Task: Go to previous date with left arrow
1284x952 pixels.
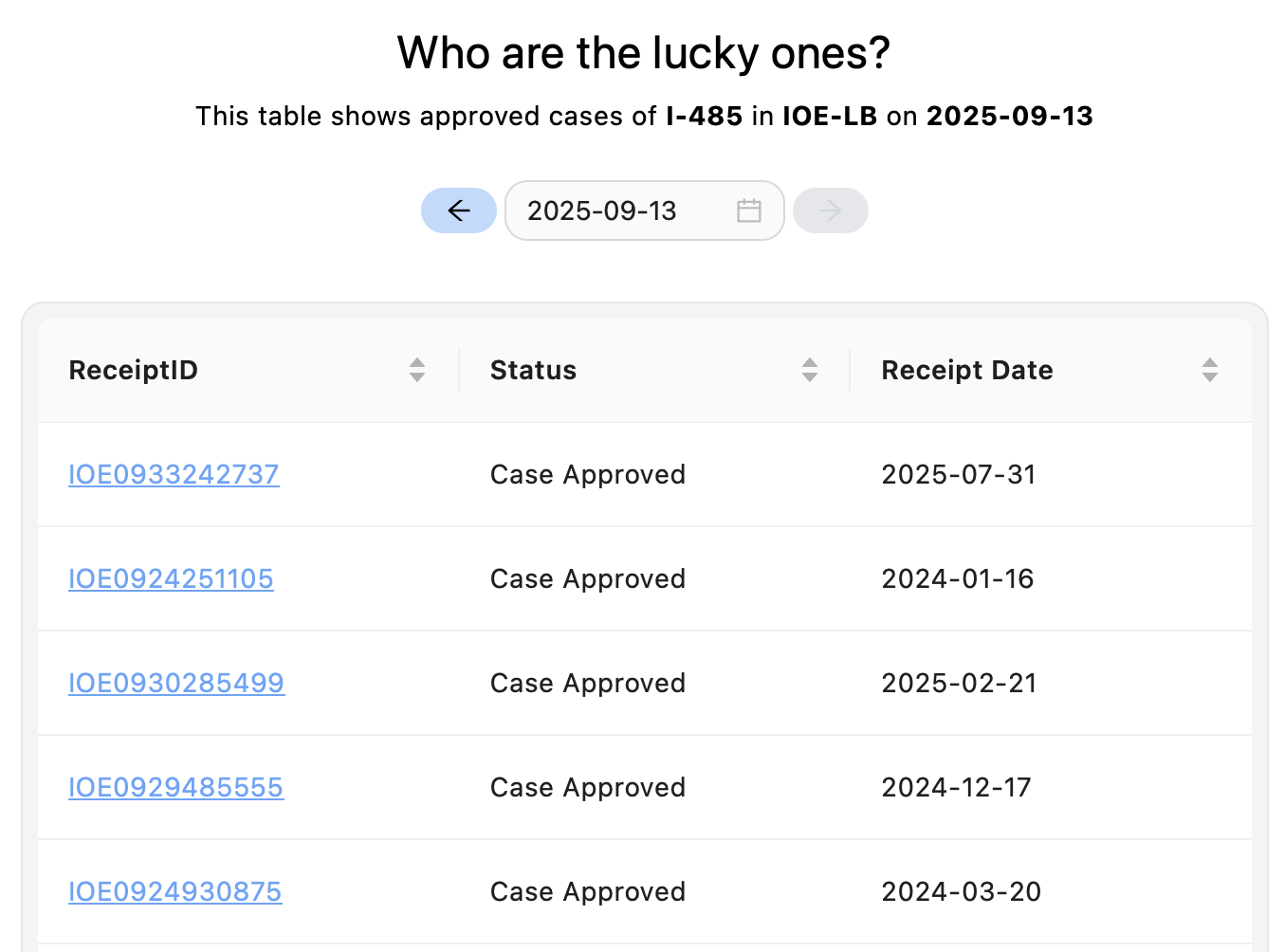Action: pos(459,211)
